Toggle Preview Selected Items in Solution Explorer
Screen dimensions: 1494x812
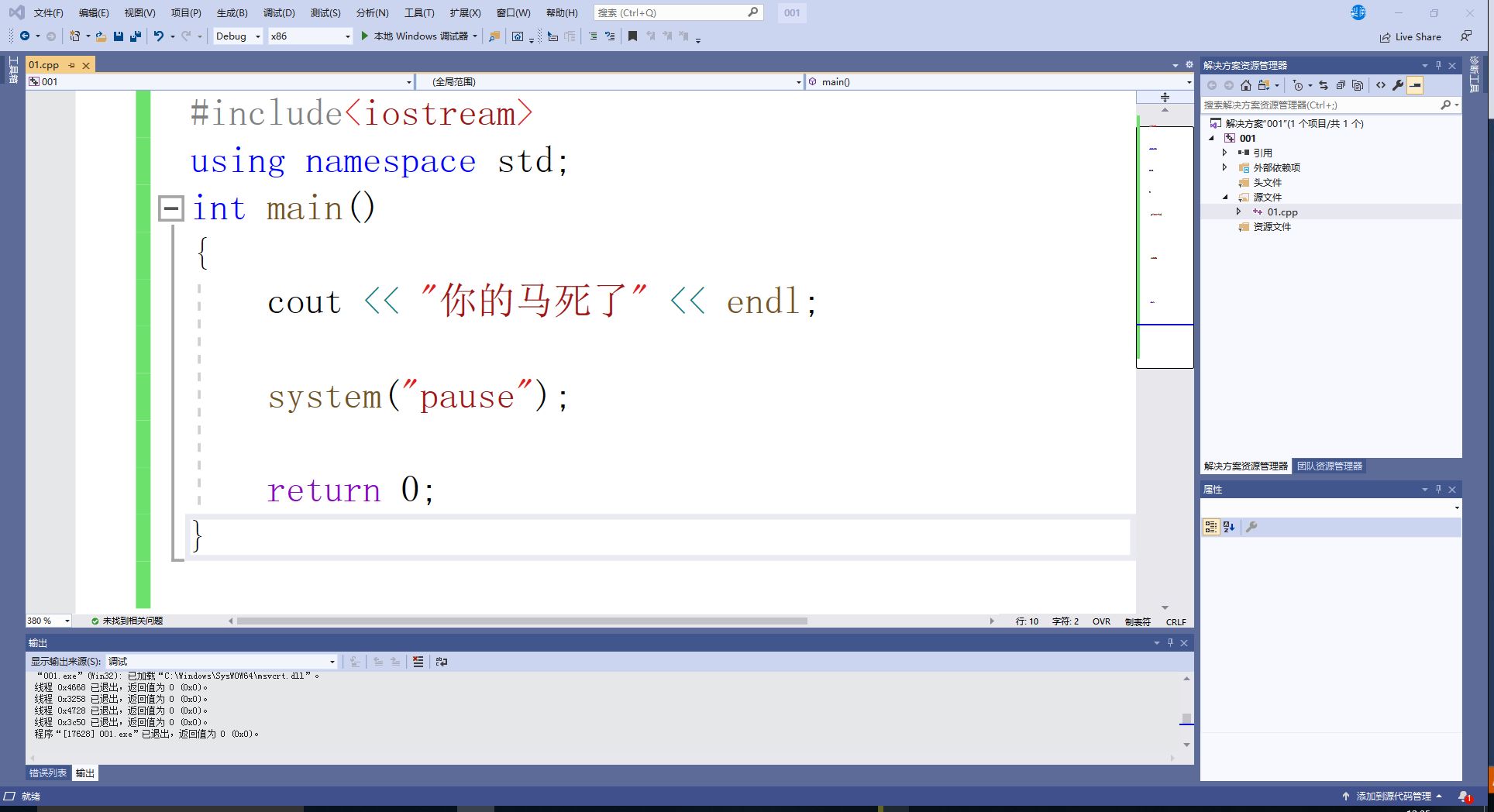(1415, 85)
